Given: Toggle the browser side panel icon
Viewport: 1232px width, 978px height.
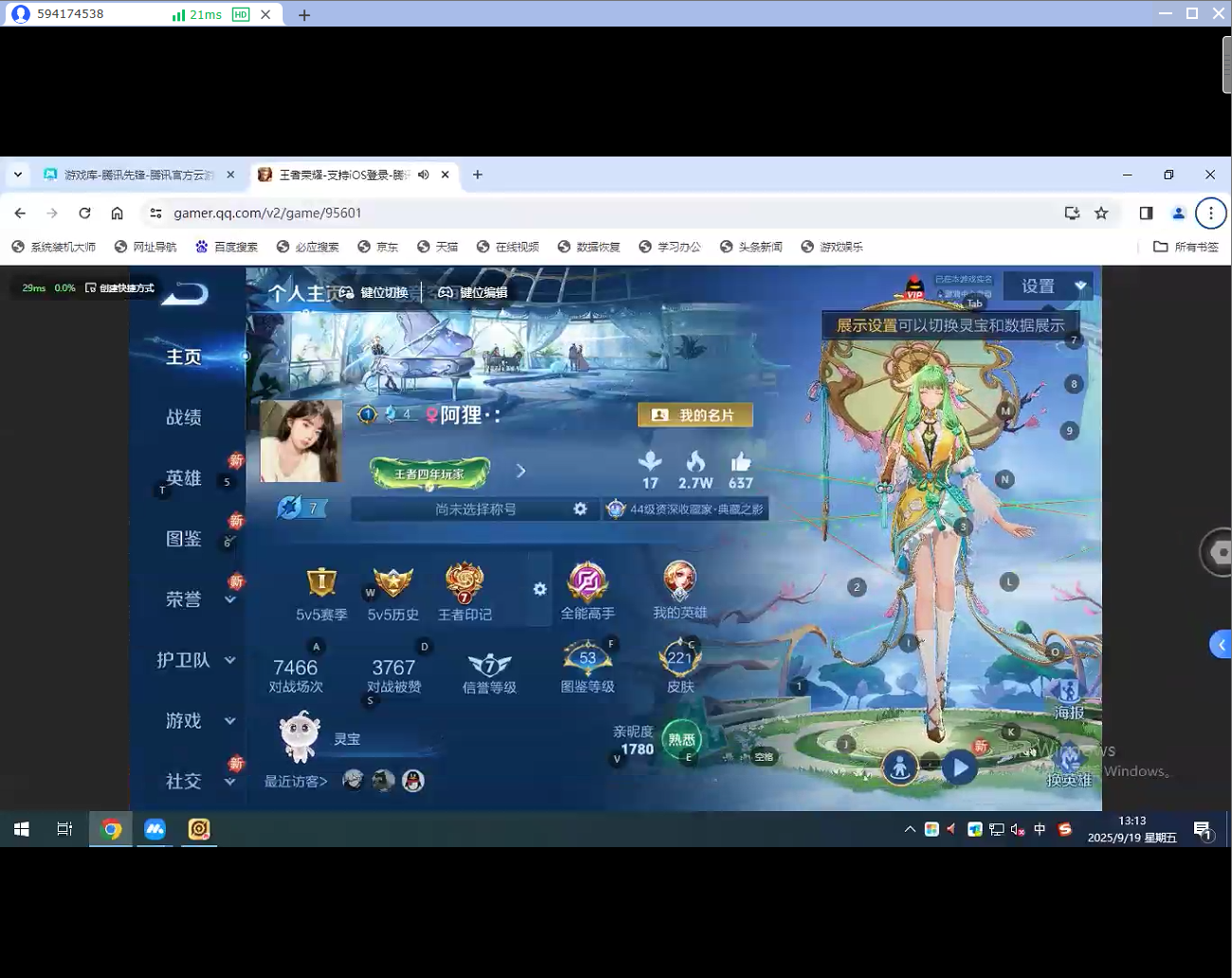Looking at the screenshot, I should [x=1146, y=213].
